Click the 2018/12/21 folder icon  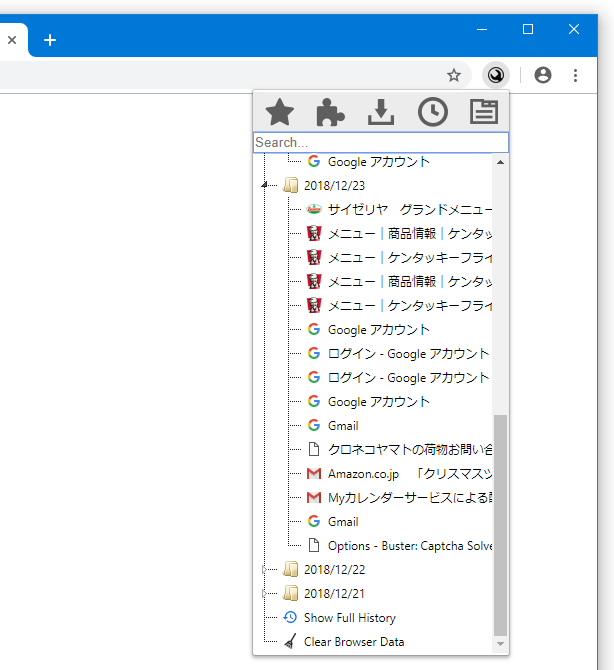click(291, 594)
